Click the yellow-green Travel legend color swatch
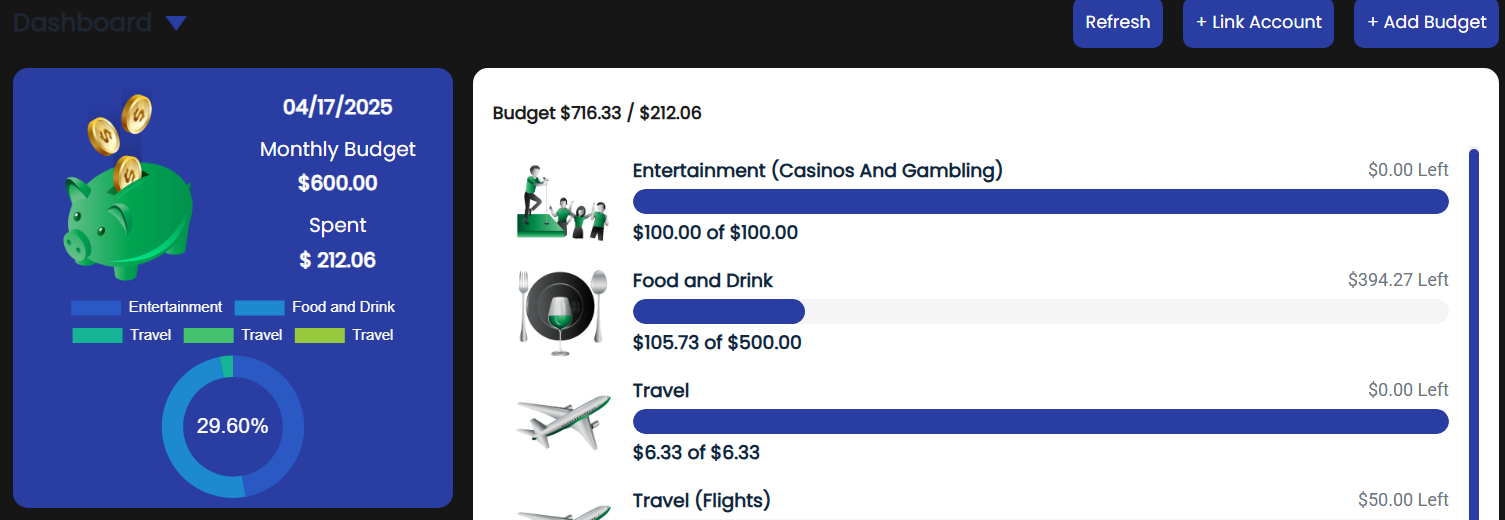Screen dimensions: 1505x520 pyautogui.click(x=319, y=335)
